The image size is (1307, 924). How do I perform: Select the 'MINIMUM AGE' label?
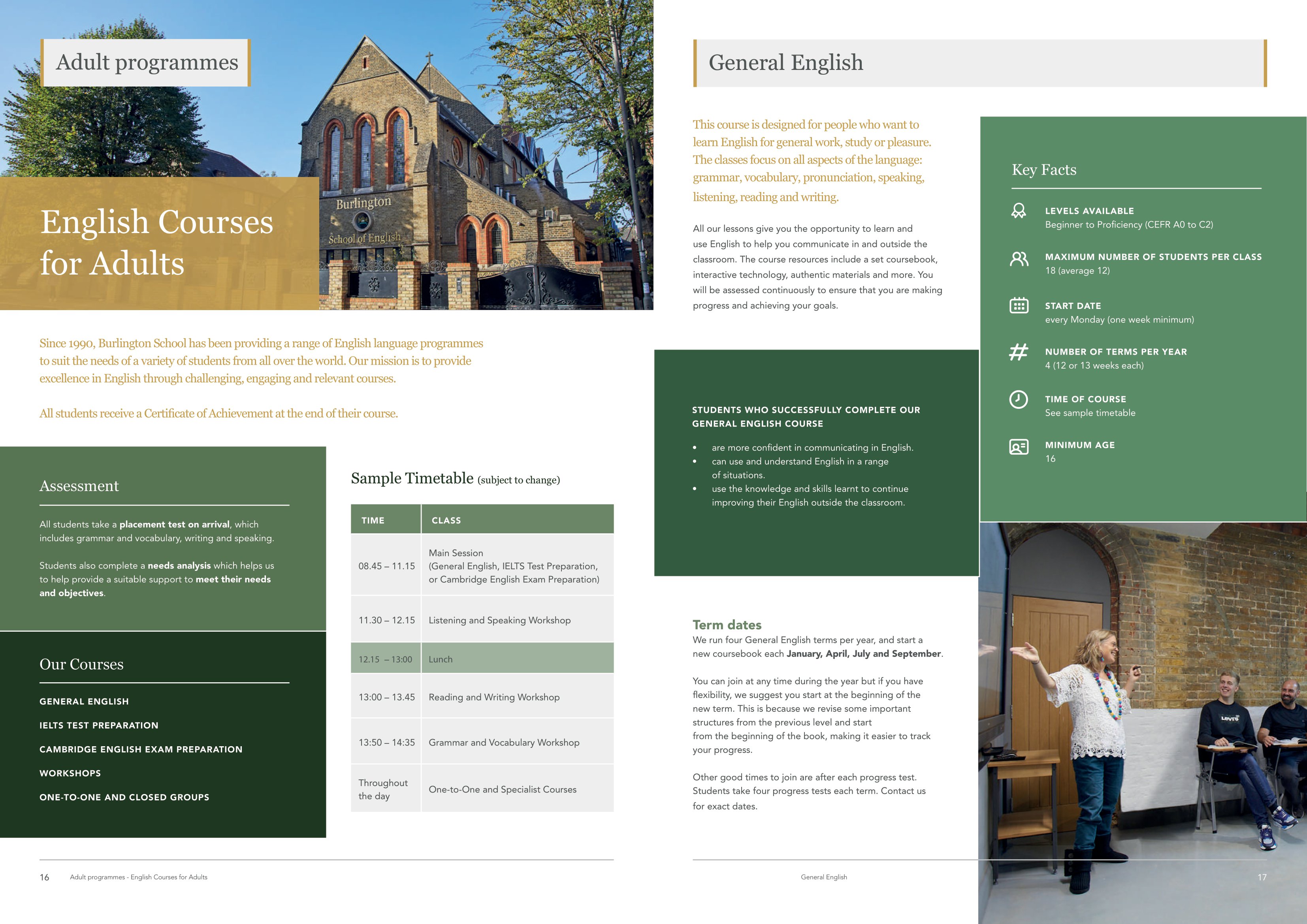tap(1079, 445)
